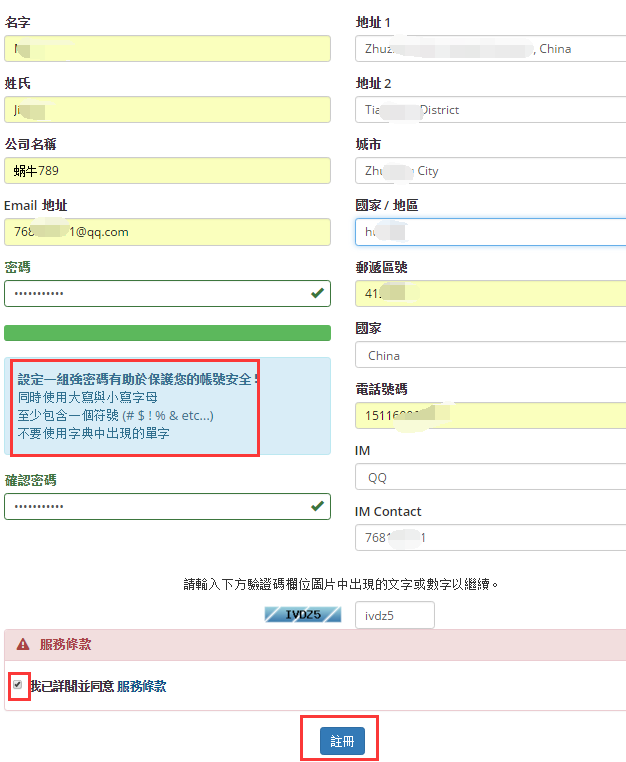Select the 公司名稱 field containing 蜗牛789
This screenshot has width=626, height=762.
167,171
